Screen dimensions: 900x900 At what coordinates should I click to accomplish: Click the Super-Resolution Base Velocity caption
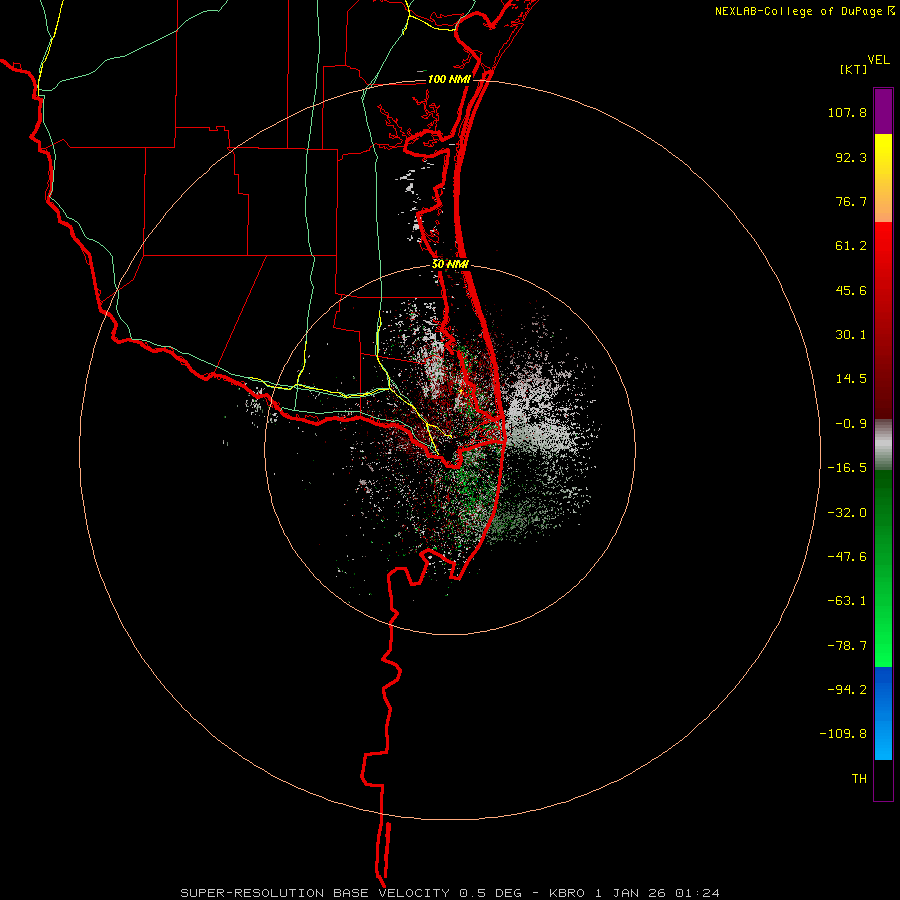pos(449,893)
